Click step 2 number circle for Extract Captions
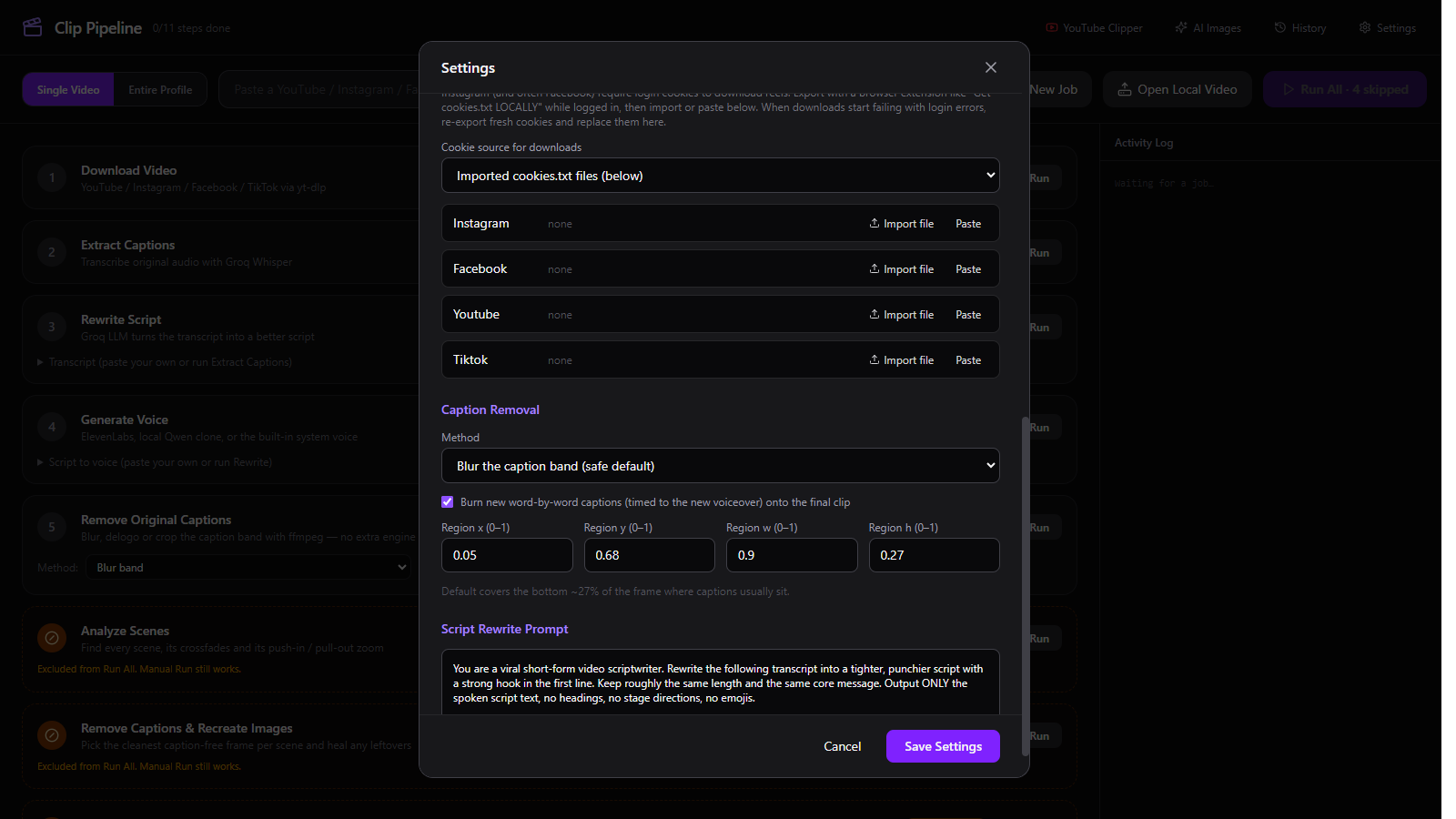 click(52, 252)
